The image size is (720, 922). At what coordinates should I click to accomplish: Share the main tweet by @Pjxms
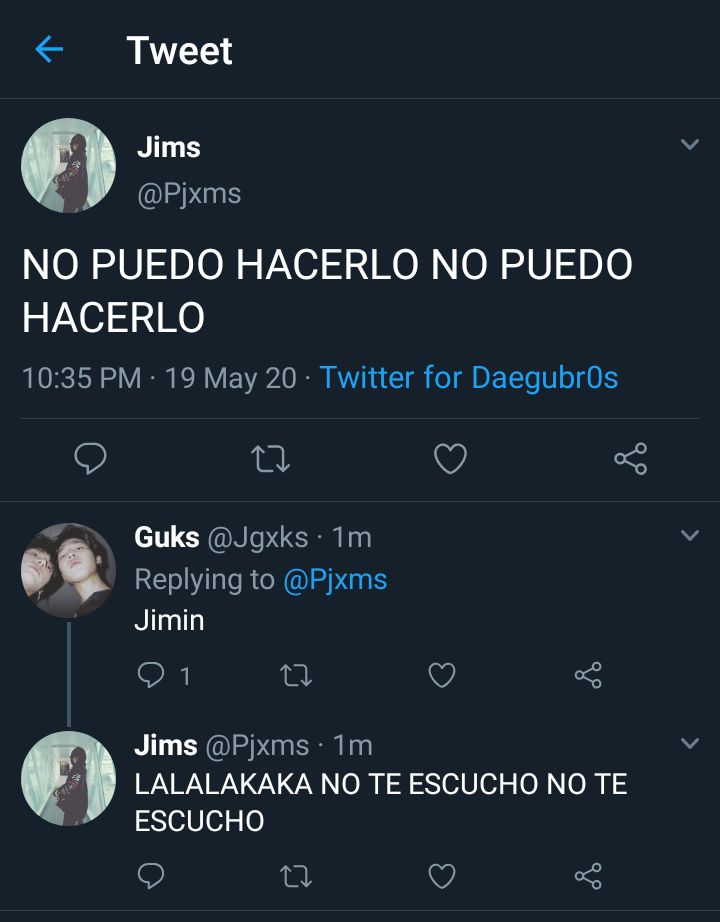(631, 459)
